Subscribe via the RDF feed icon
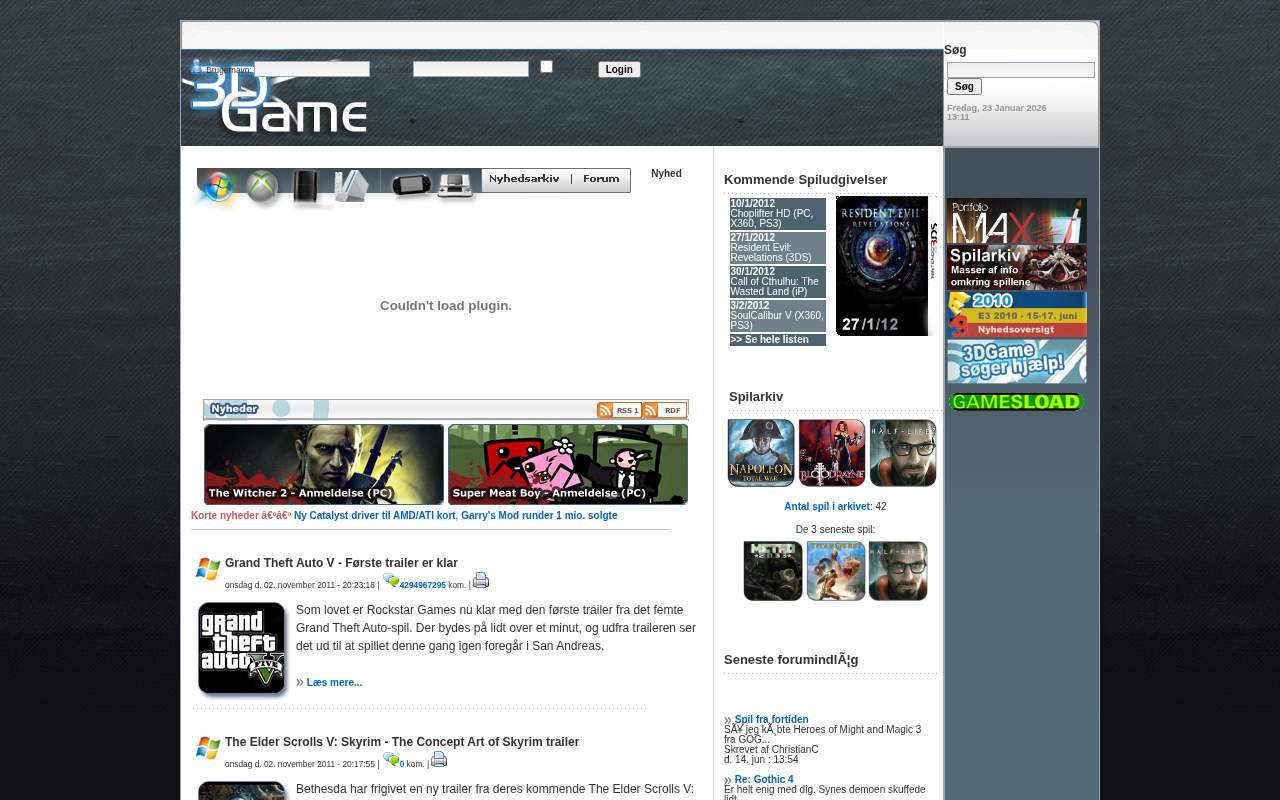The height and width of the screenshot is (800, 1280). coord(664,410)
